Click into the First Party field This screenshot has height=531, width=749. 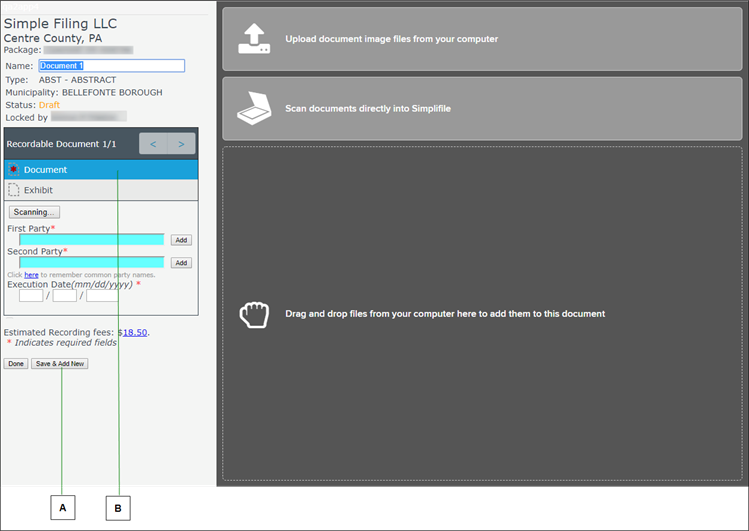click(92, 239)
